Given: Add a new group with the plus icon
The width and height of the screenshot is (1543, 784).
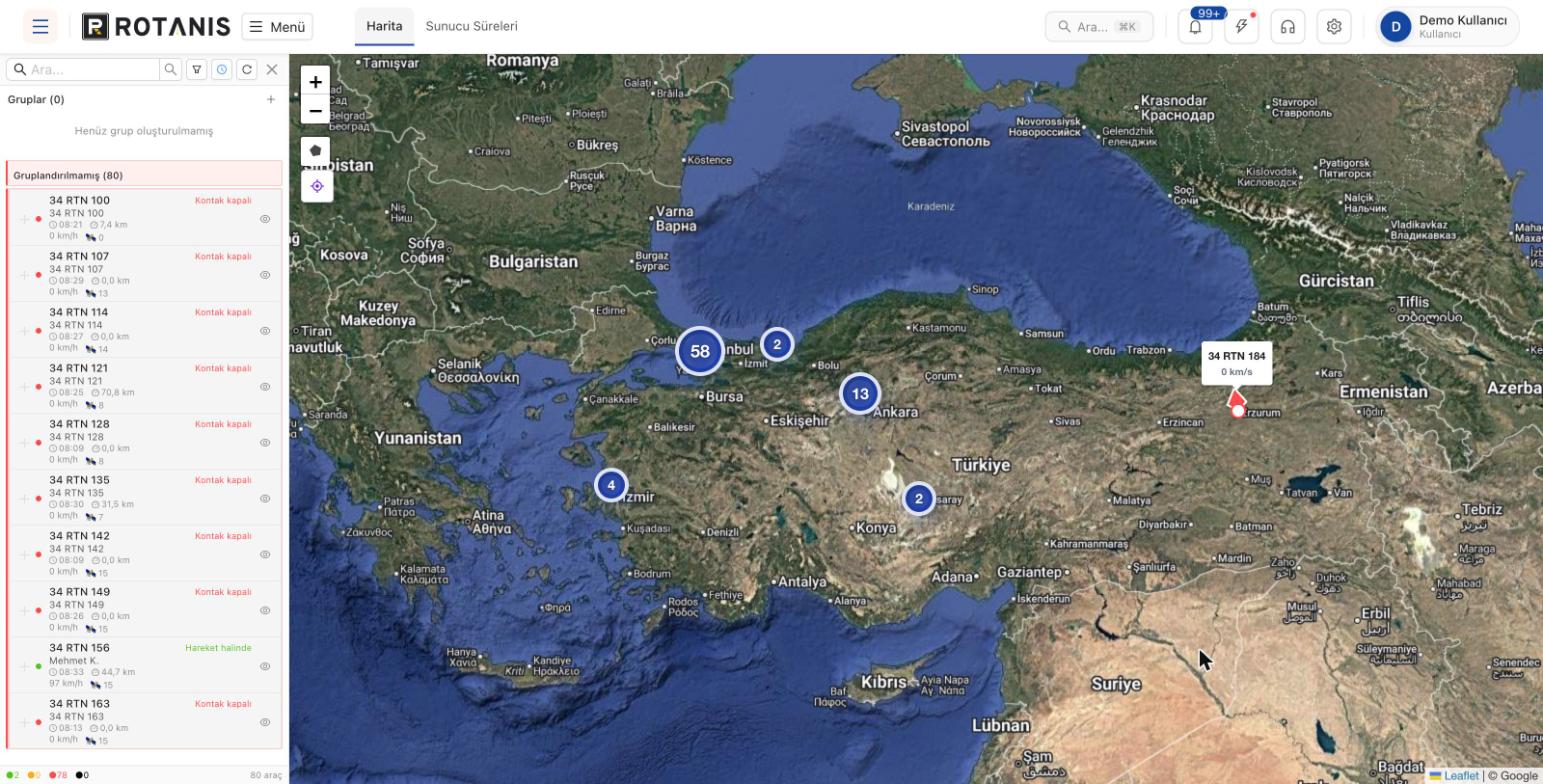Looking at the screenshot, I should point(271,99).
